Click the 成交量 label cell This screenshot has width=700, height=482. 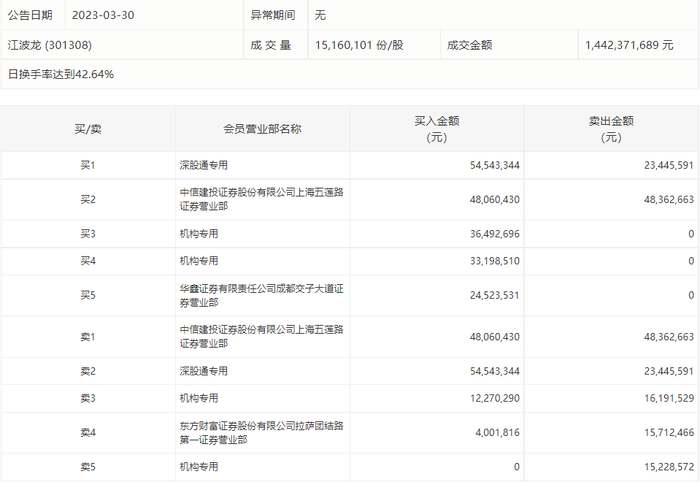coord(276,45)
